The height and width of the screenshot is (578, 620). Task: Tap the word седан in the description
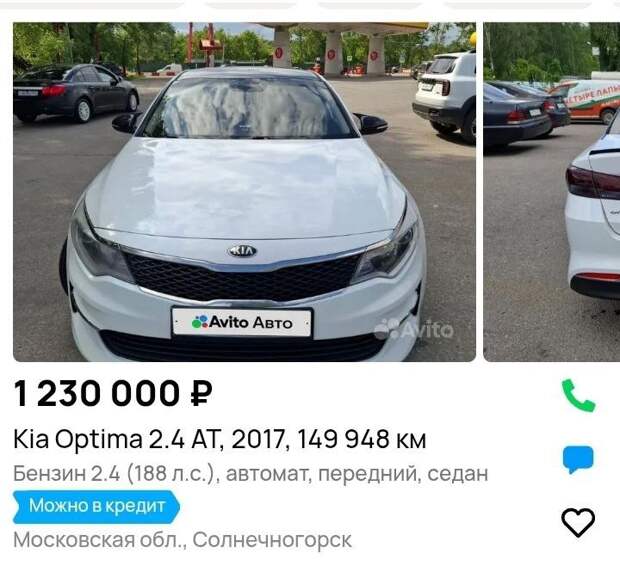pos(457,474)
